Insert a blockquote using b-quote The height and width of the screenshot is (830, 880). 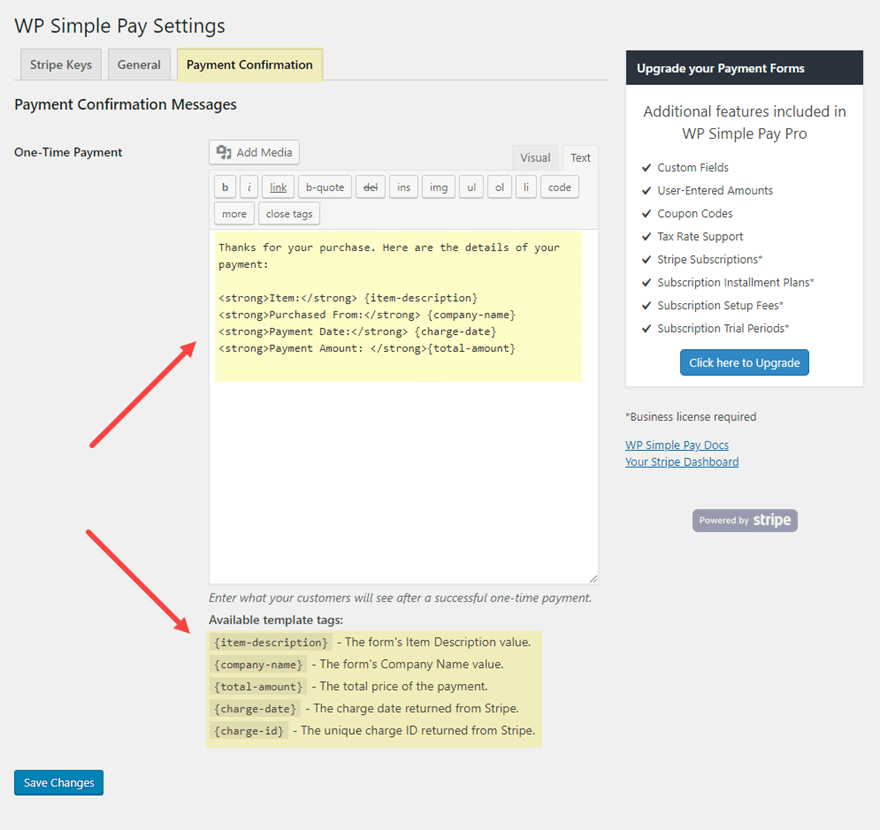point(324,187)
